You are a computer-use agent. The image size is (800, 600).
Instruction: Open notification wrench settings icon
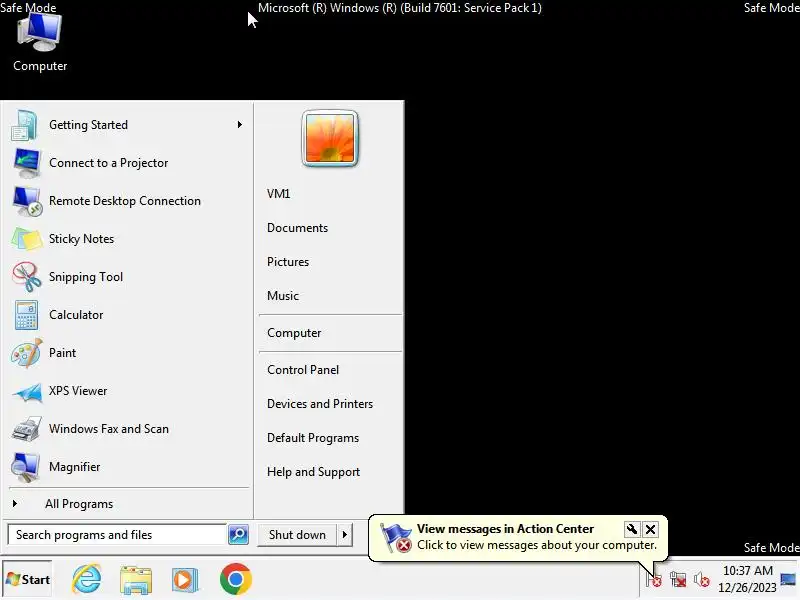pyautogui.click(x=632, y=529)
